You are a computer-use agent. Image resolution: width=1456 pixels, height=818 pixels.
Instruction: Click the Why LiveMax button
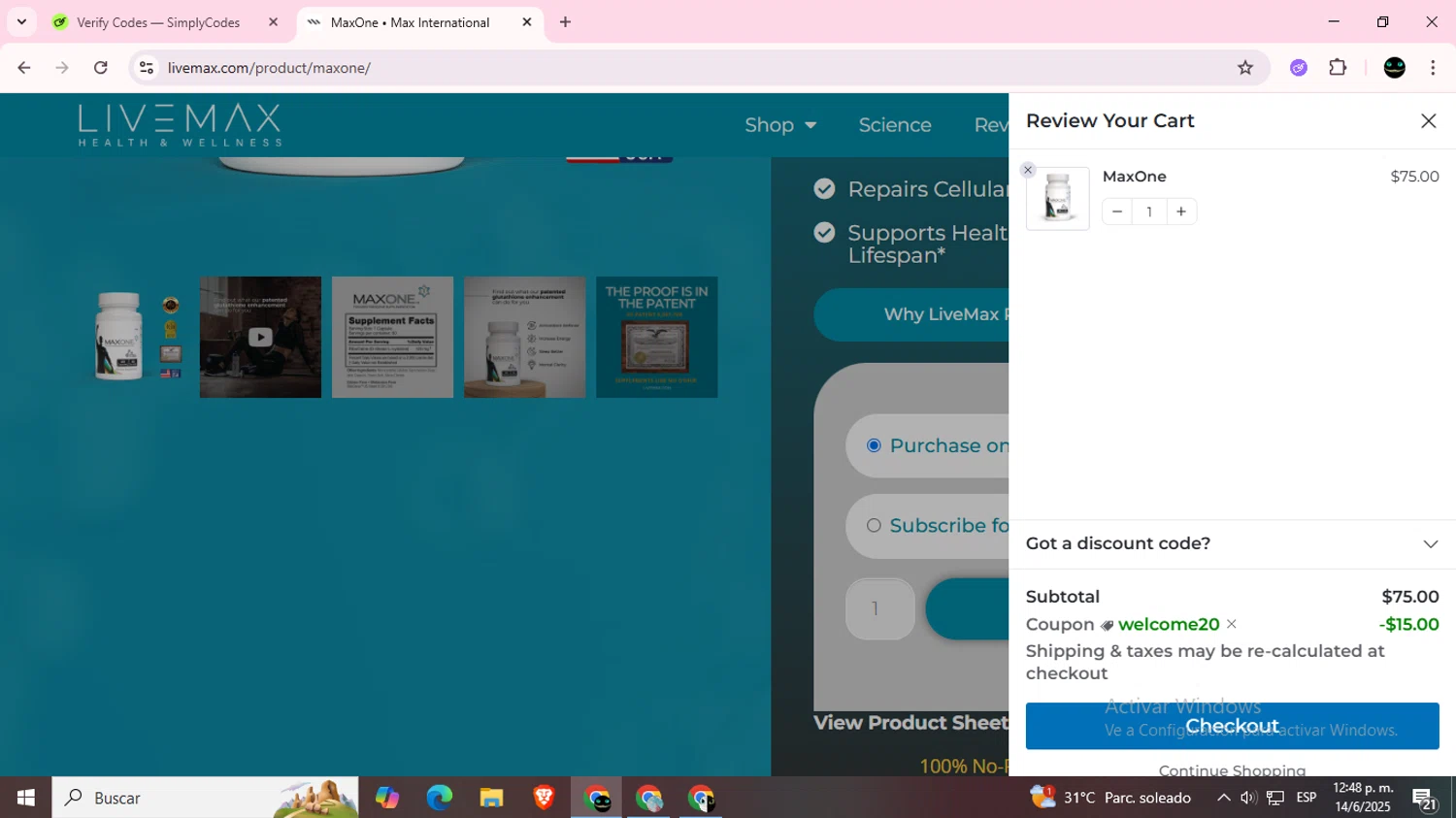tap(911, 314)
